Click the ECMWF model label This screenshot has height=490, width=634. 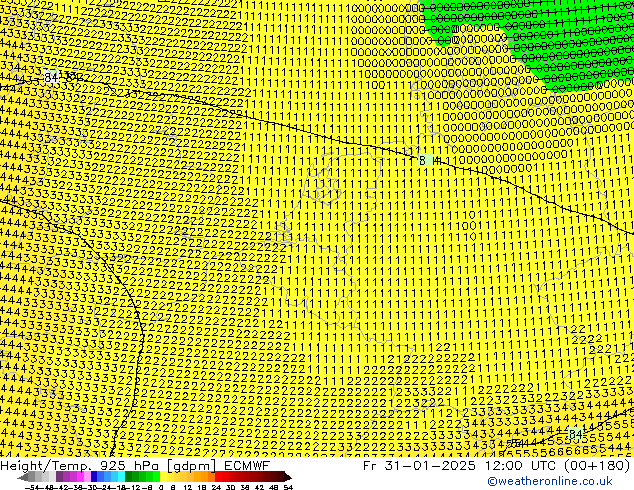[x=247, y=466]
